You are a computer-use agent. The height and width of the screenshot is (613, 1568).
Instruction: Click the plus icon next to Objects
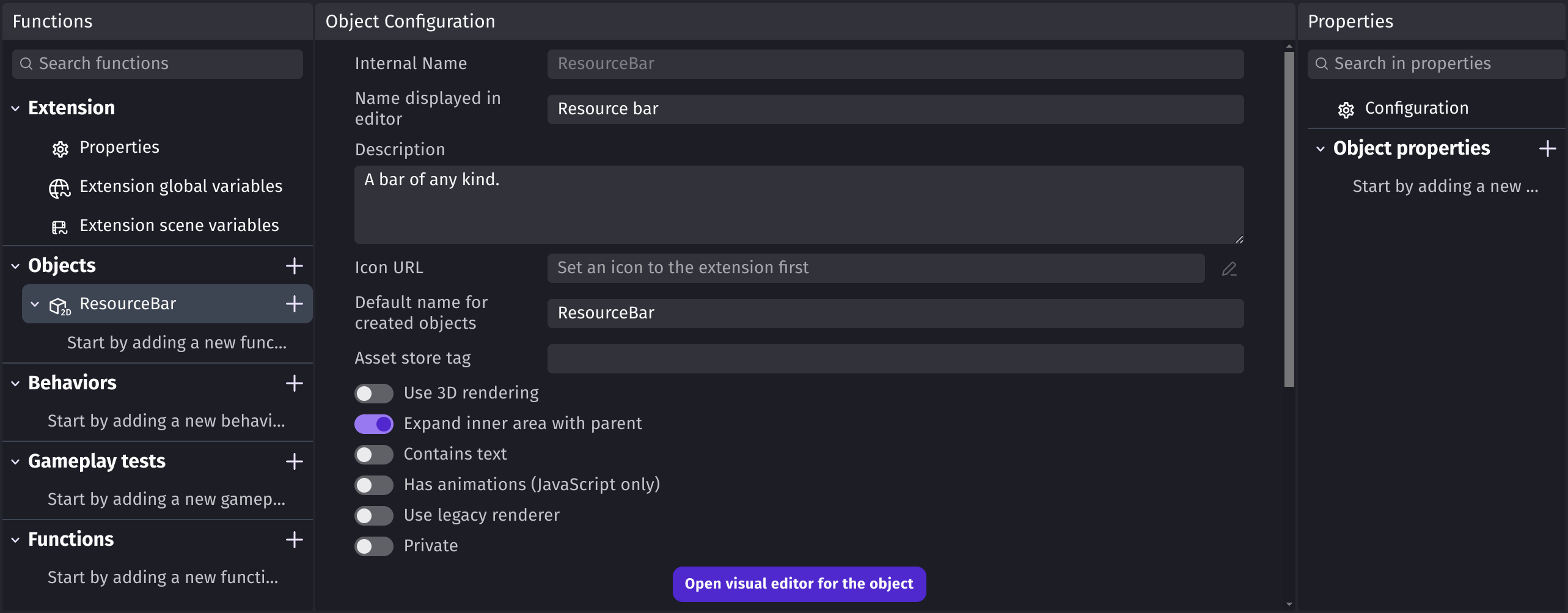click(295, 266)
